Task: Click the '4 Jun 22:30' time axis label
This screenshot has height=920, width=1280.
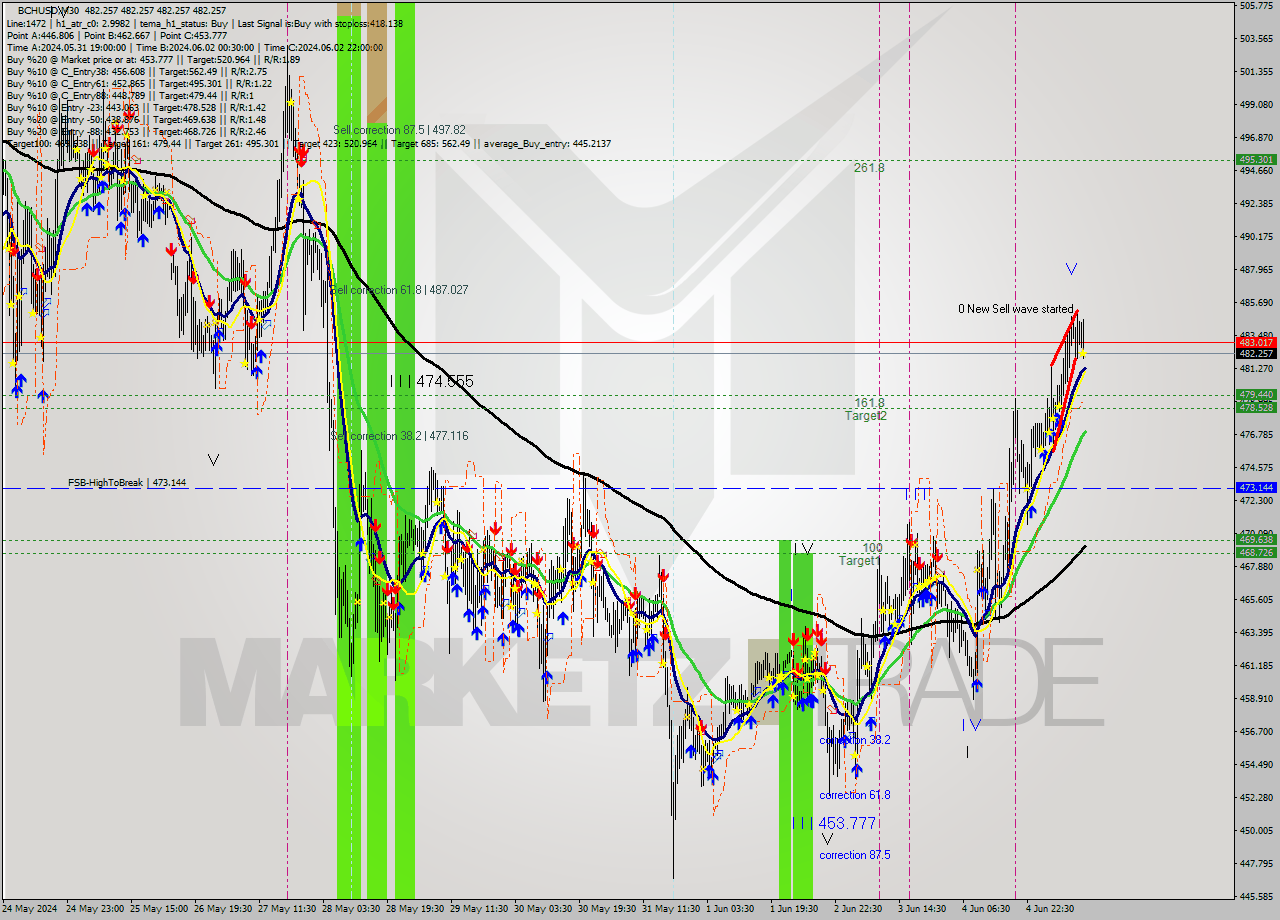Action: pyautogui.click(x=1050, y=909)
